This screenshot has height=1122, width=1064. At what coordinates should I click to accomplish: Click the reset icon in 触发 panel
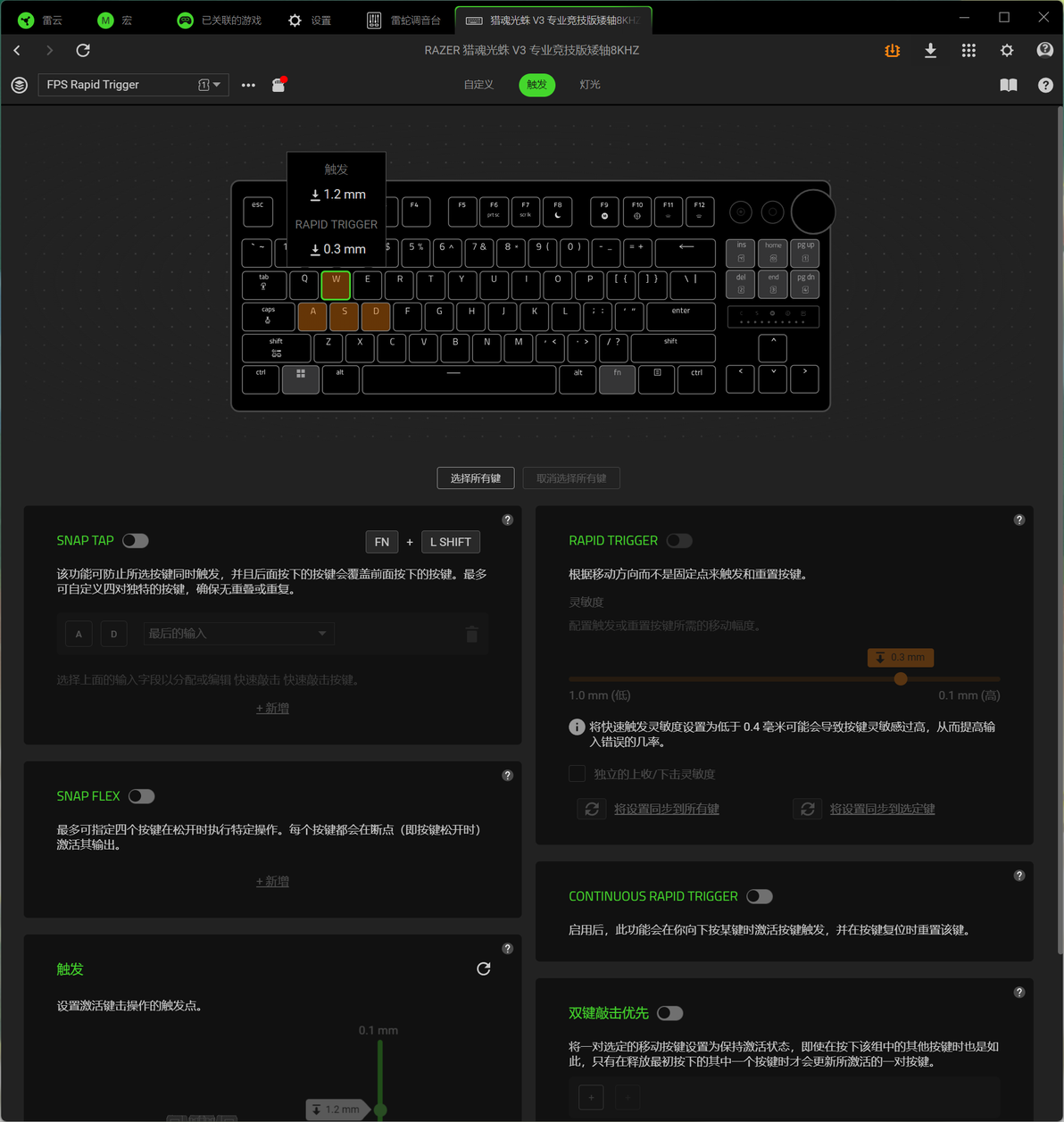coord(484,968)
